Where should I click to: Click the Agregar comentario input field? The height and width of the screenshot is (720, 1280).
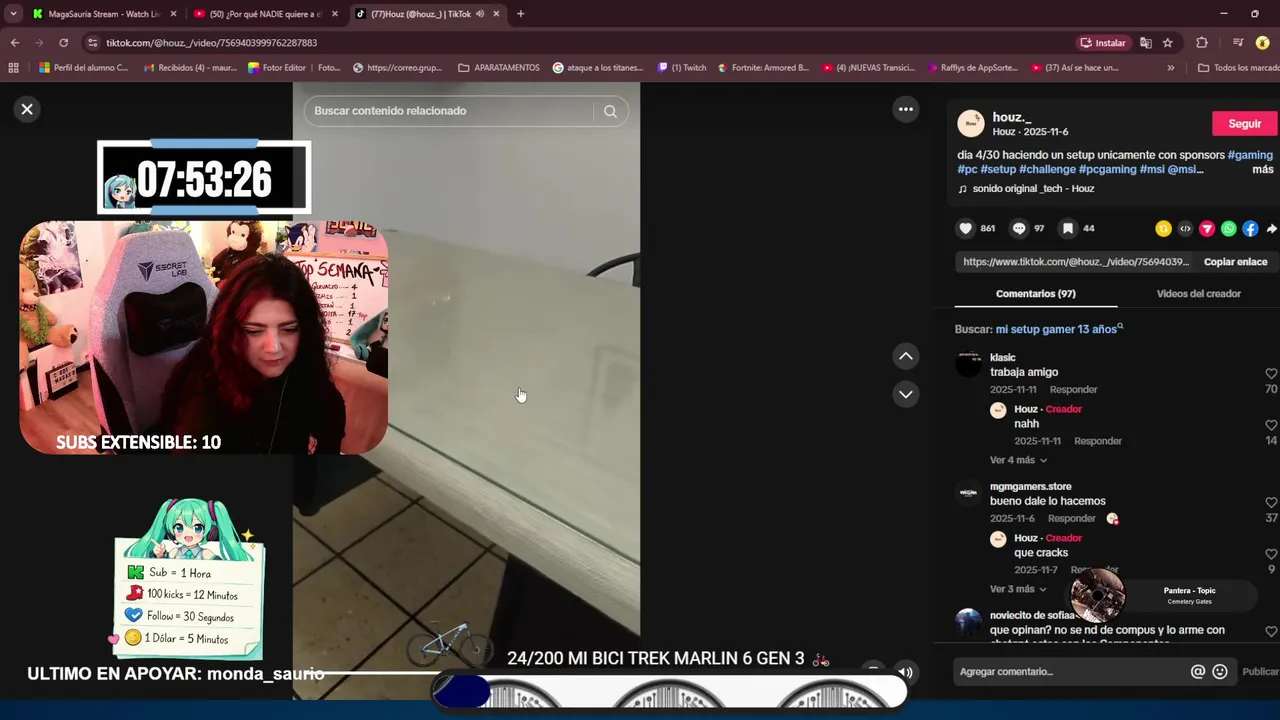[1070, 672]
